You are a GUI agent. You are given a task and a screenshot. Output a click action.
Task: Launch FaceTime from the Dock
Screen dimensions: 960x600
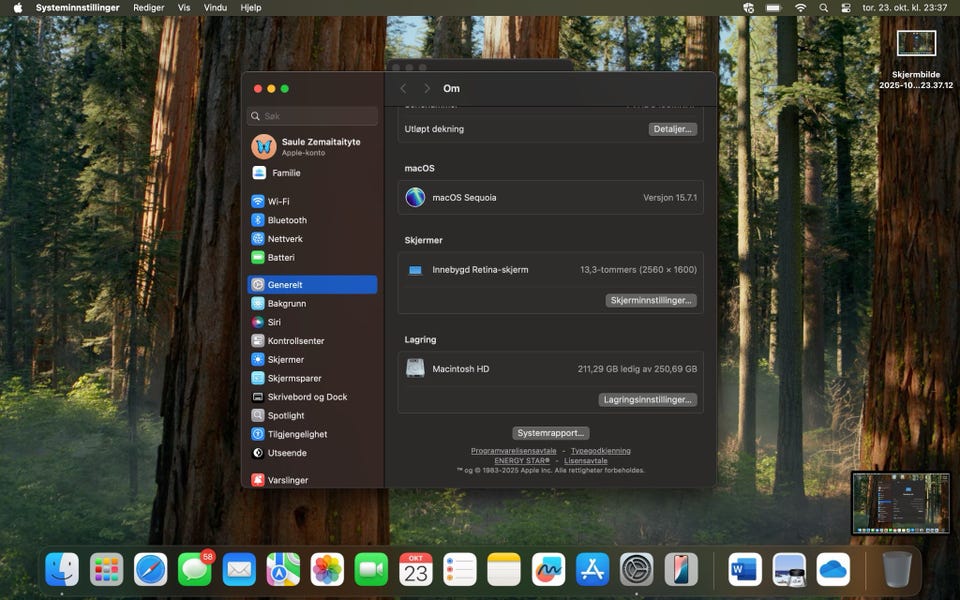point(372,569)
